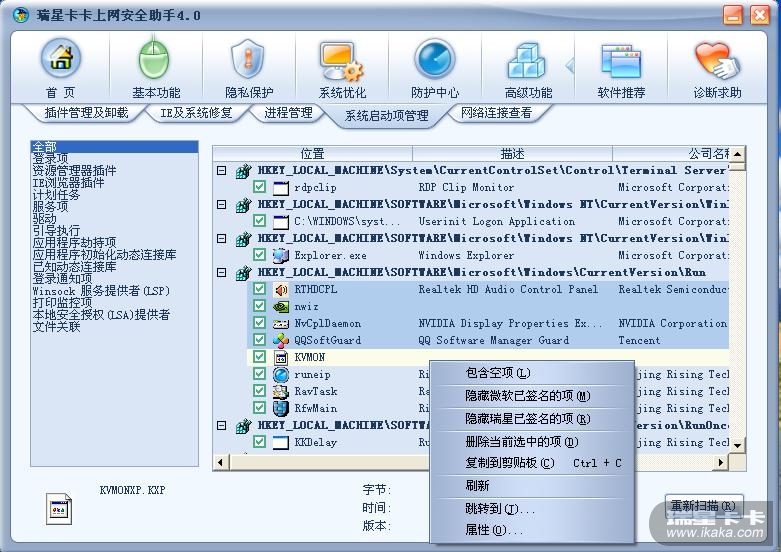Select 服务项 in category list
The width and height of the screenshot is (781, 552).
50,207
